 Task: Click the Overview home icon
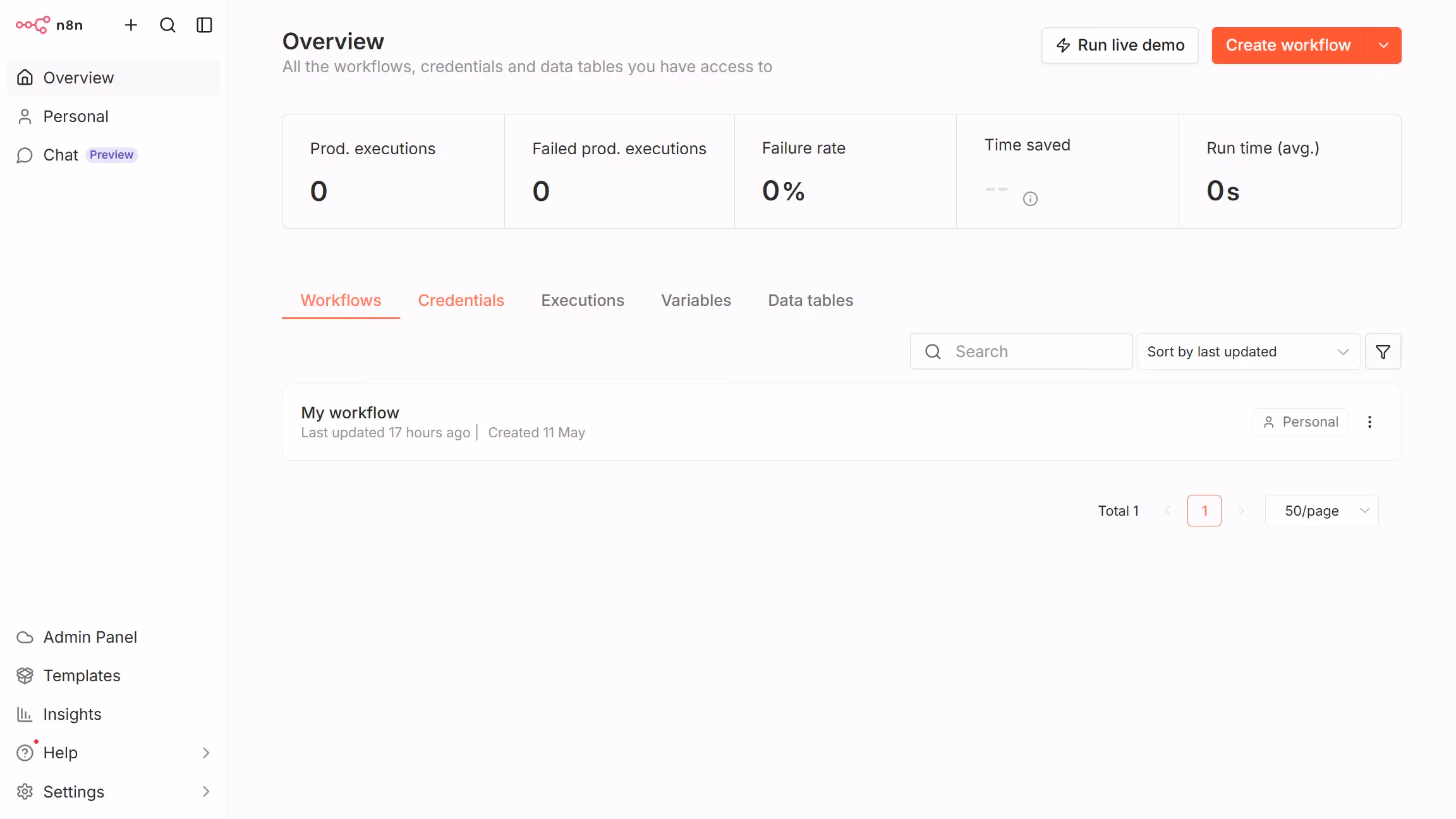point(25,78)
